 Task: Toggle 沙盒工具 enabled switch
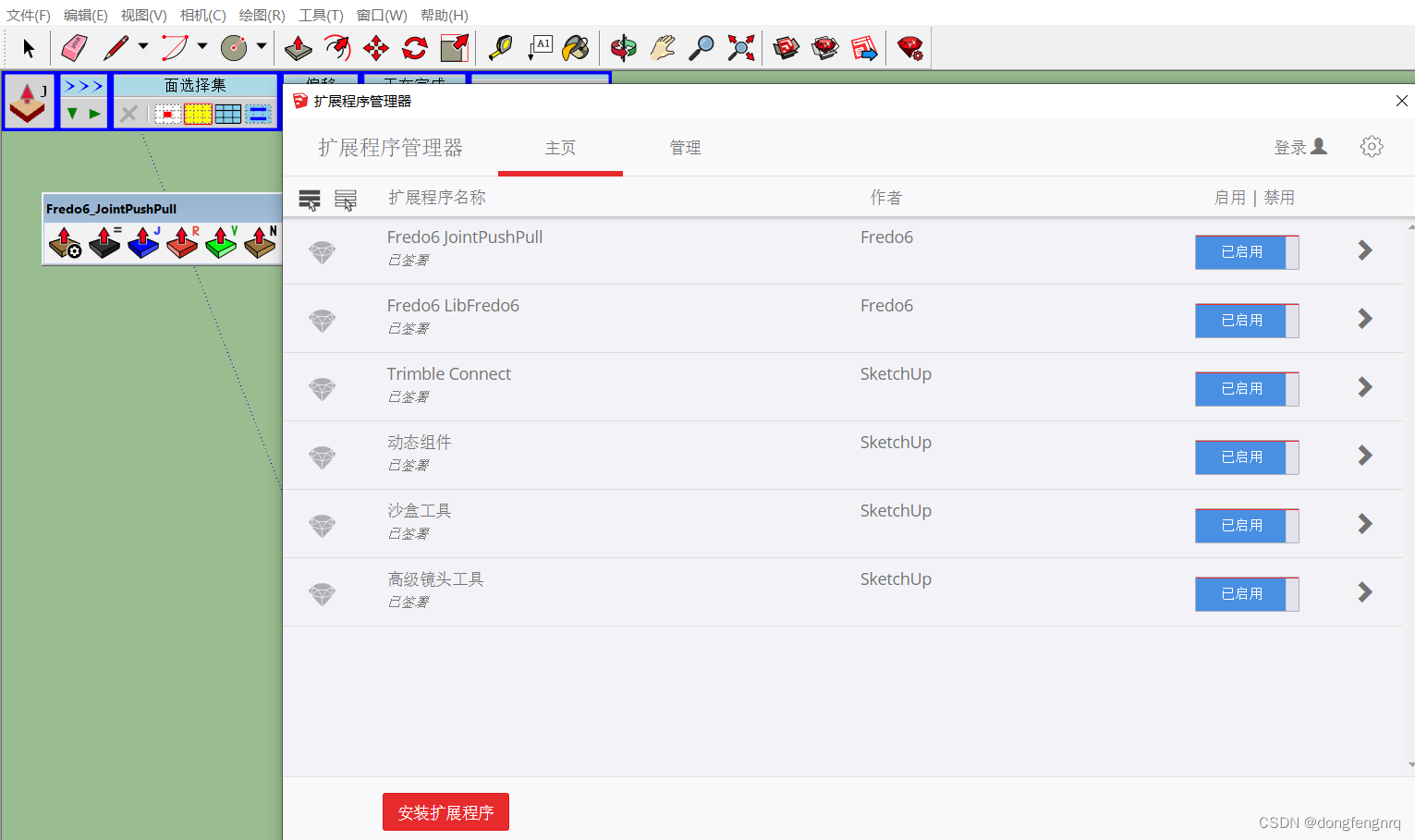pos(1247,525)
